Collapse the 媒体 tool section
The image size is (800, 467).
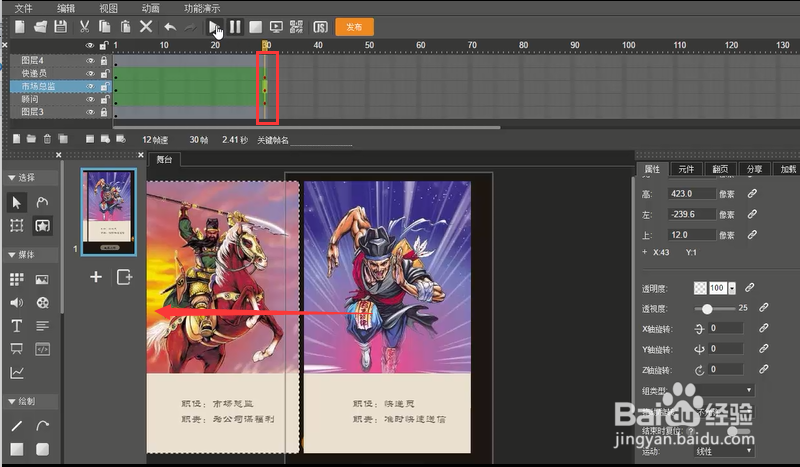(x=11, y=255)
